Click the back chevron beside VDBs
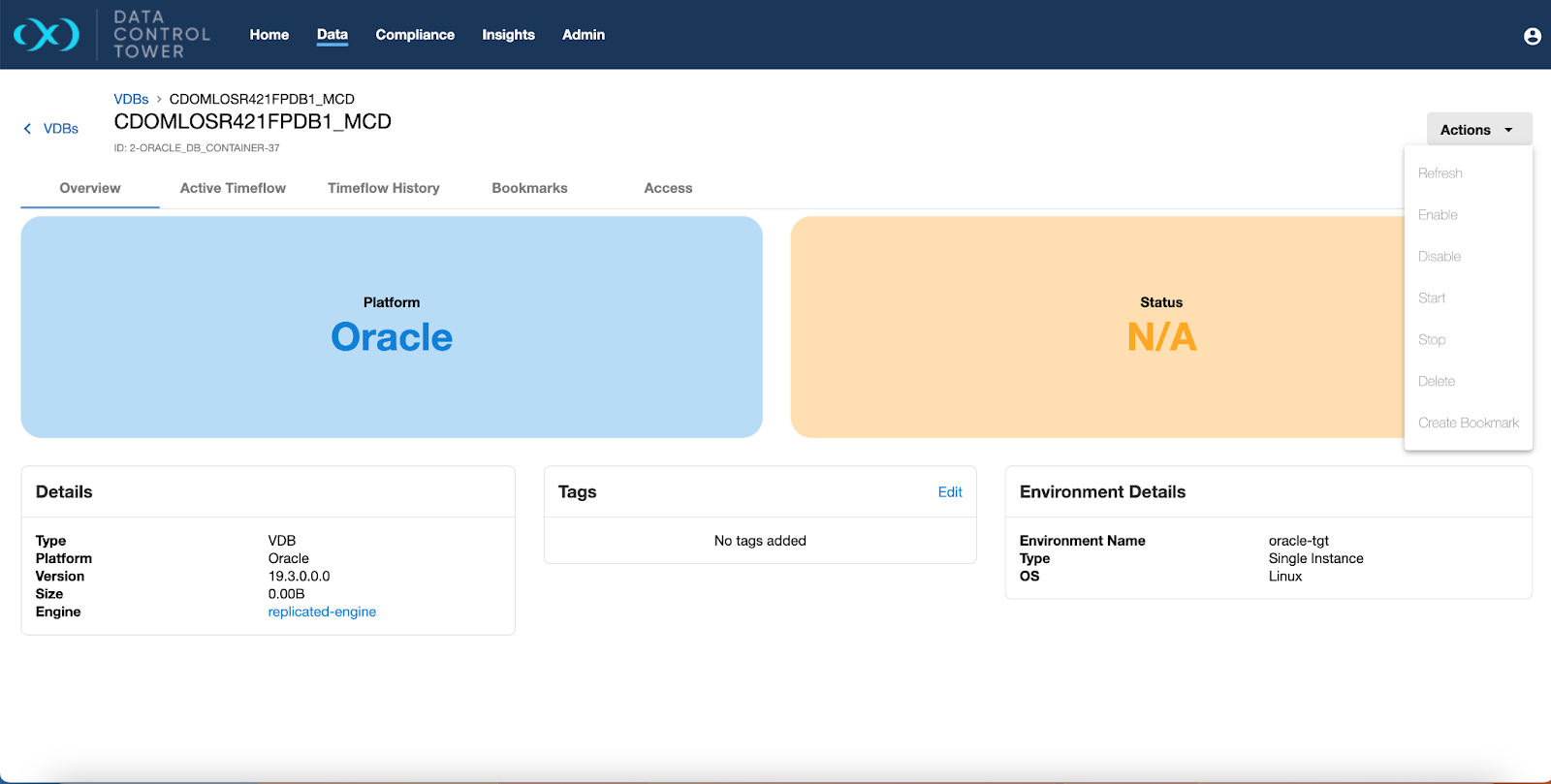 point(27,129)
